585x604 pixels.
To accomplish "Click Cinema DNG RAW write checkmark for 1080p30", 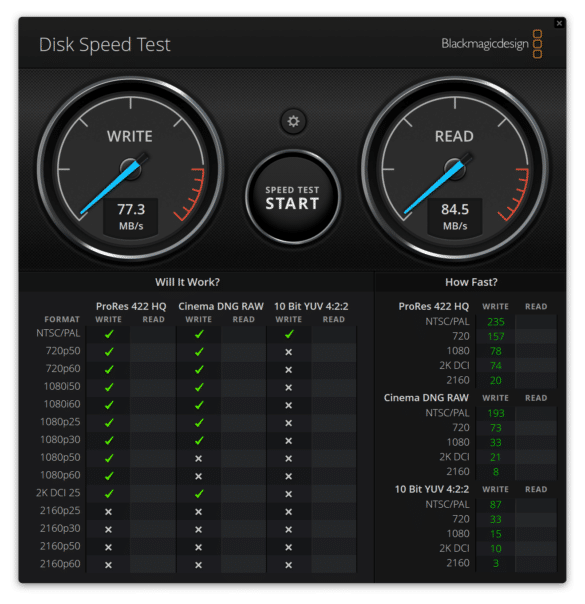I will 199,440.
